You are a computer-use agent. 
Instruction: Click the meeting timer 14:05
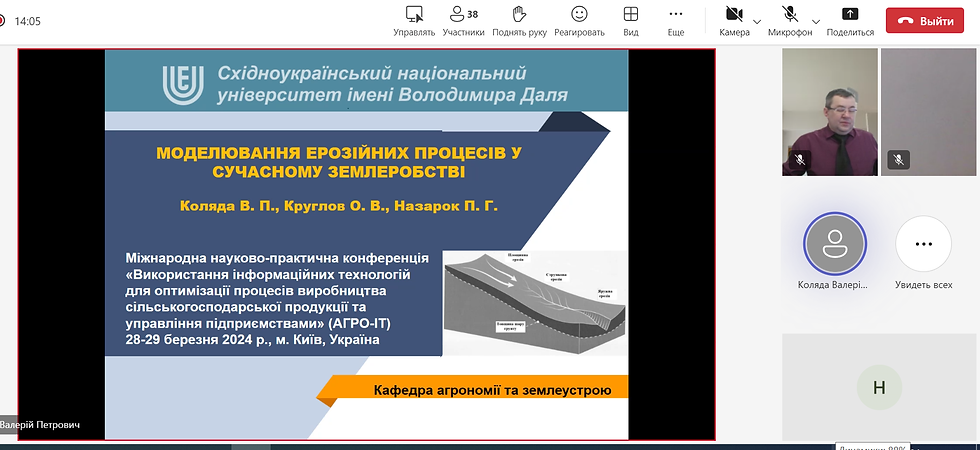pyautogui.click(x=28, y=21)
